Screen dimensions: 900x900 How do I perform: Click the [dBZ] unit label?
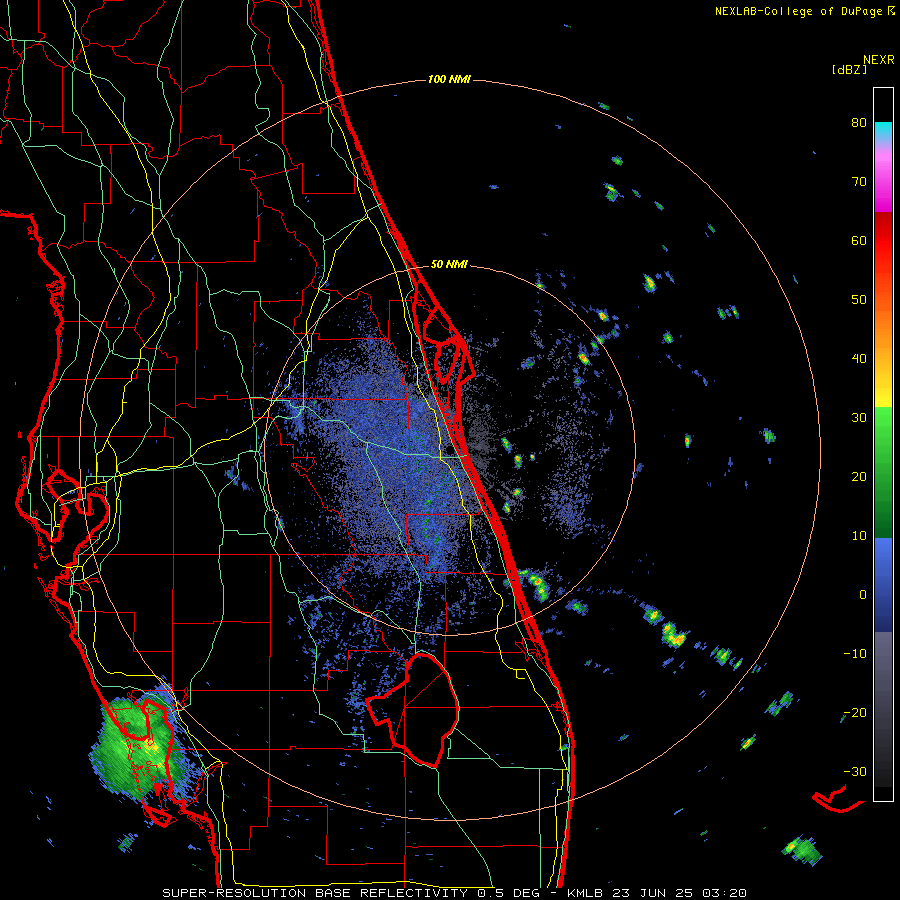pyautogui.click(x=849, y=70)
